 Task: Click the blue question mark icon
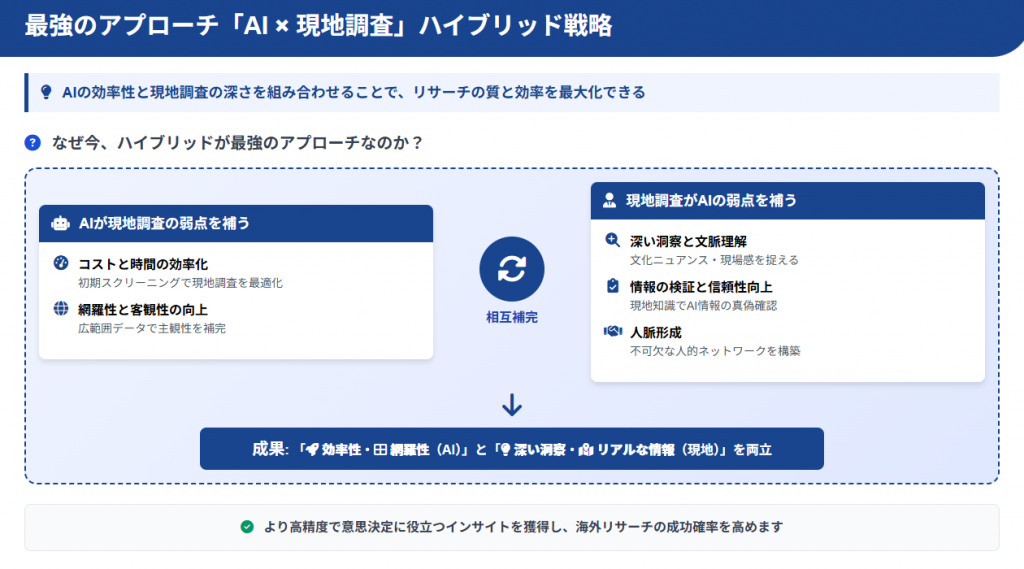[33, 142]
